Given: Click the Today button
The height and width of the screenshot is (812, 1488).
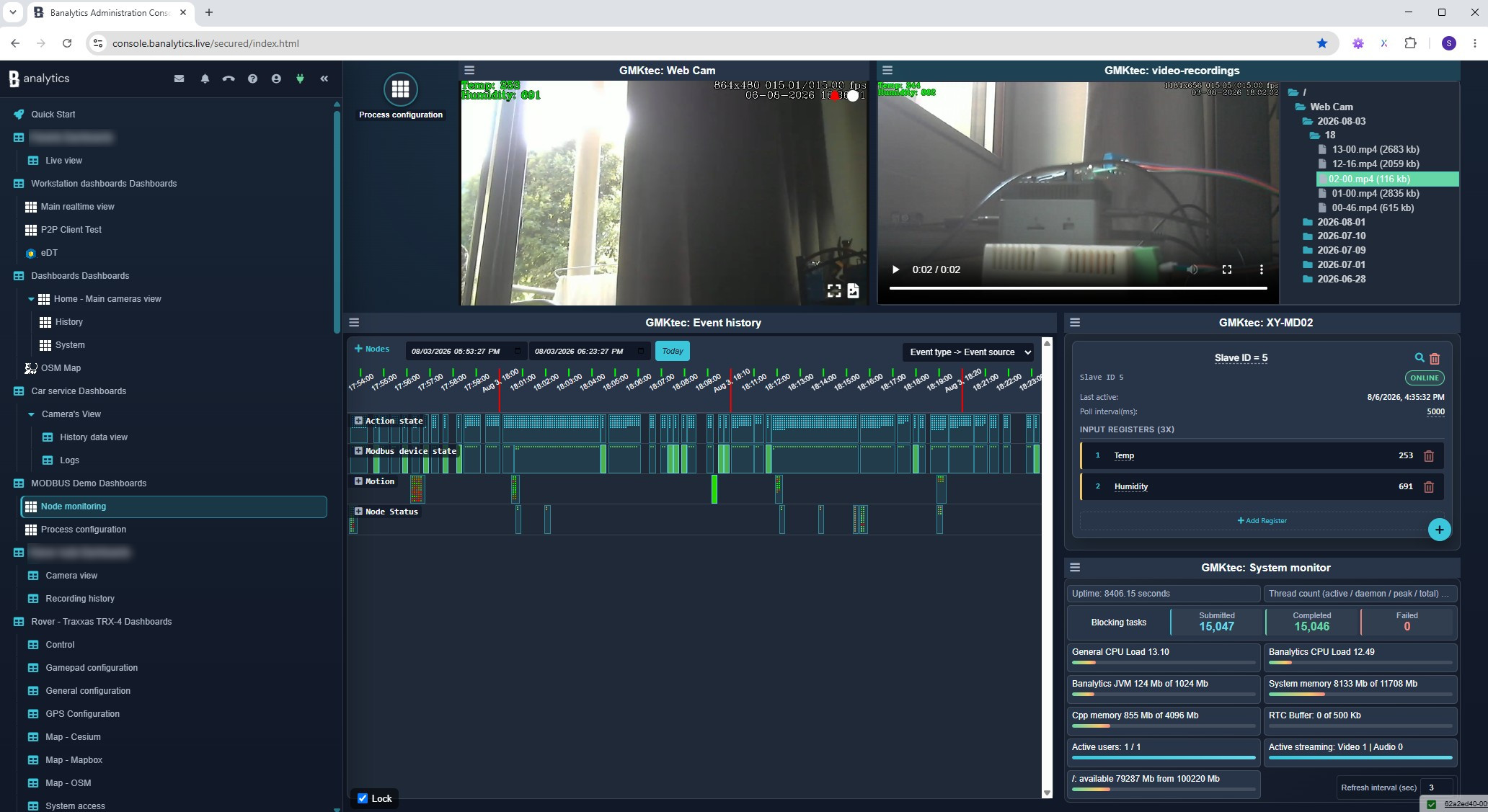Looking at the screenshot, I should pyautogui.click(x=672, y=351).
